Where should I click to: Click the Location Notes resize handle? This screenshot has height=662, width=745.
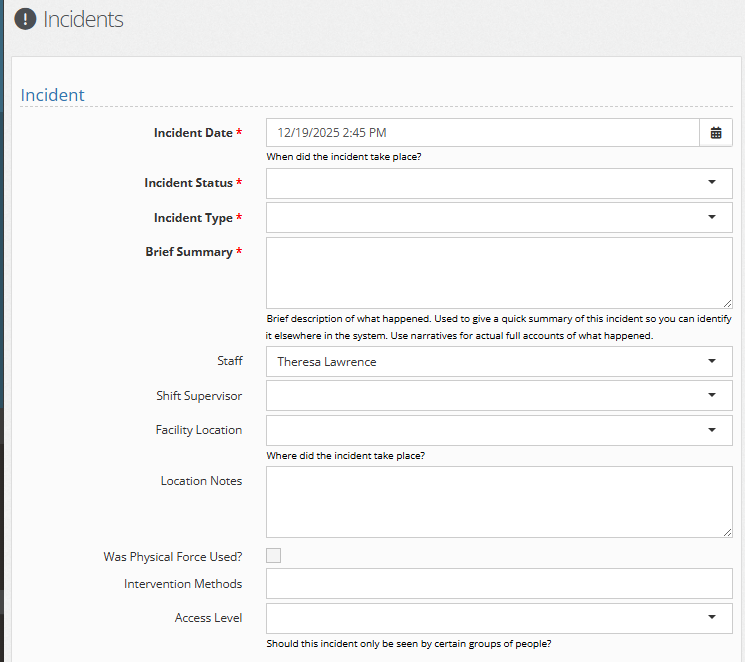click(726, 531)
